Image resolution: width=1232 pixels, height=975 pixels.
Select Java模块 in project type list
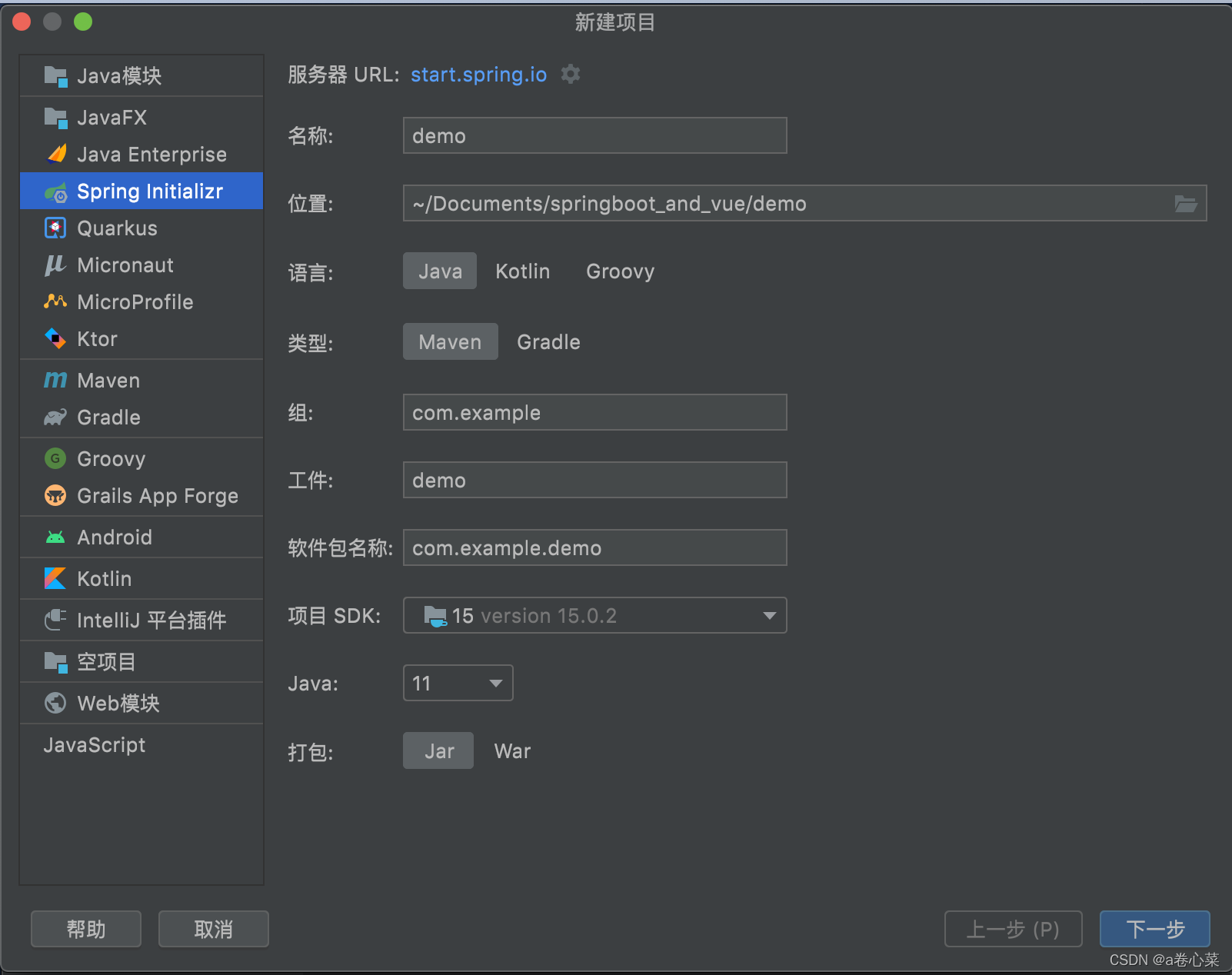142,76
